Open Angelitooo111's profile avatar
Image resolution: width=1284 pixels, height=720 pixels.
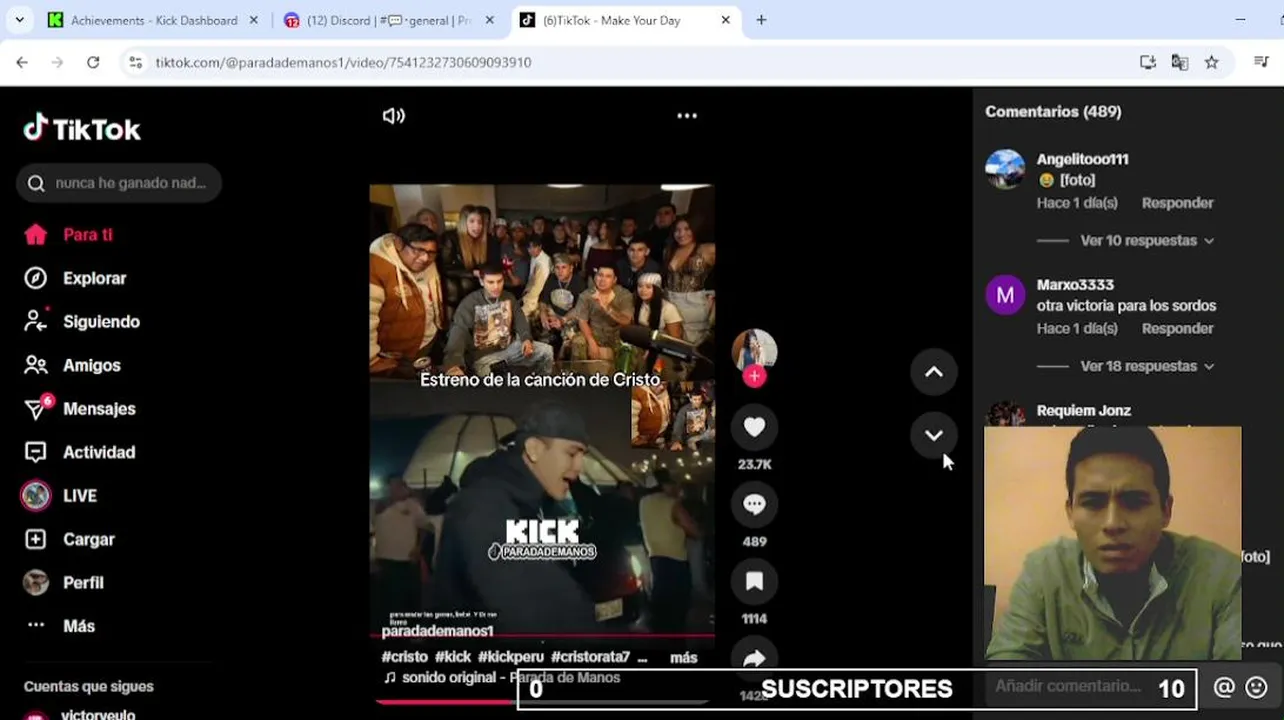(x=1005, y=169)
